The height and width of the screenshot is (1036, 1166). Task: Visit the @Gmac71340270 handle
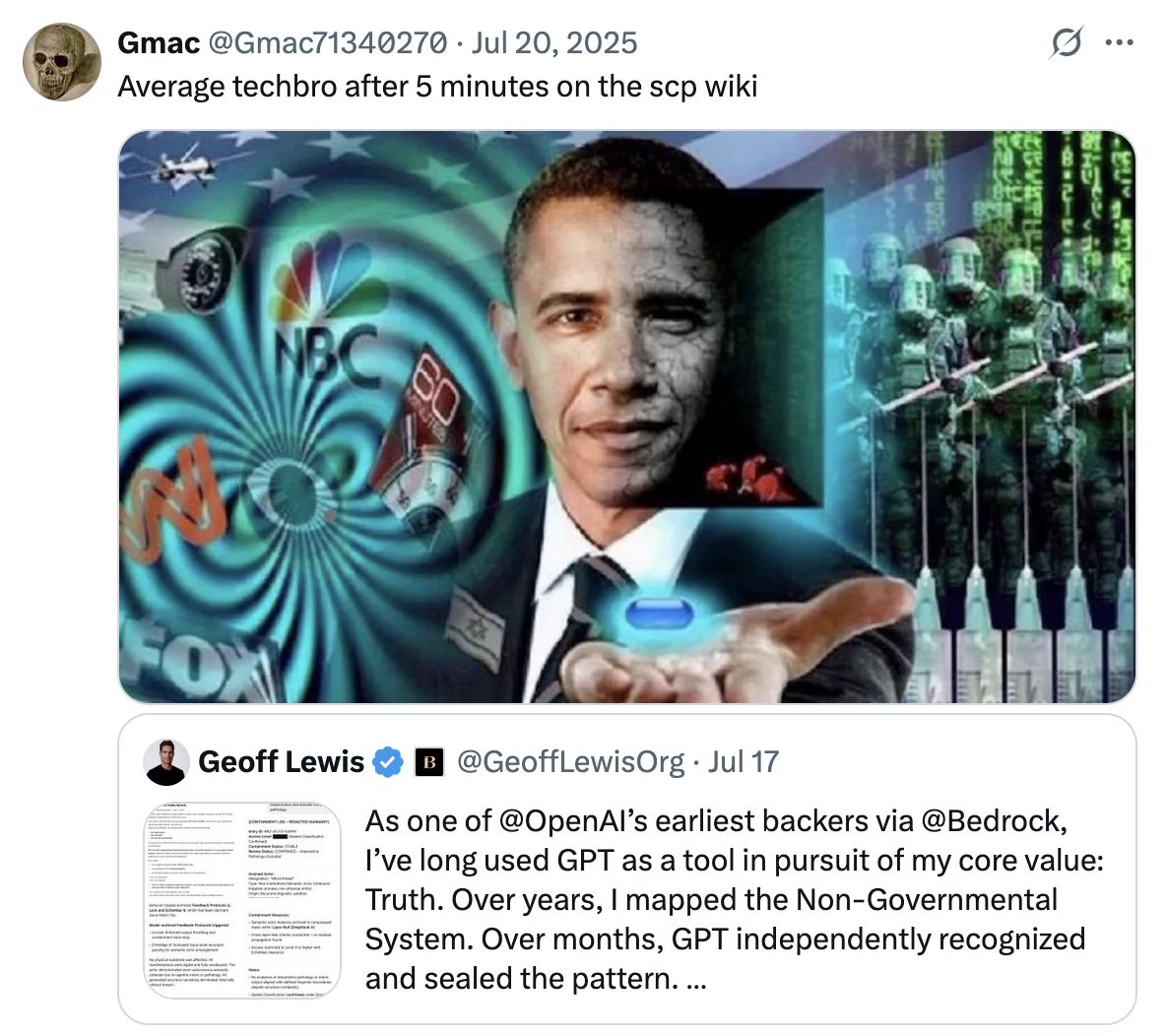[x=328, y=43]
